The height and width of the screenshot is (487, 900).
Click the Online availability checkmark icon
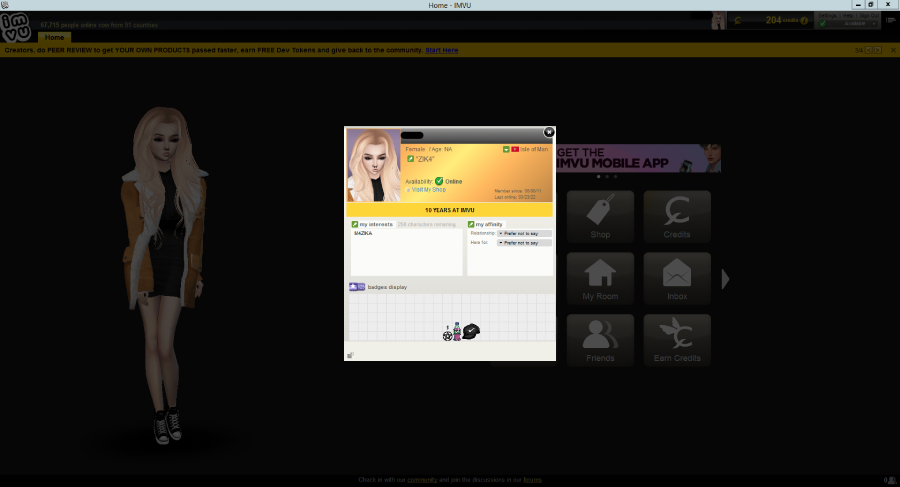[439, 181]
